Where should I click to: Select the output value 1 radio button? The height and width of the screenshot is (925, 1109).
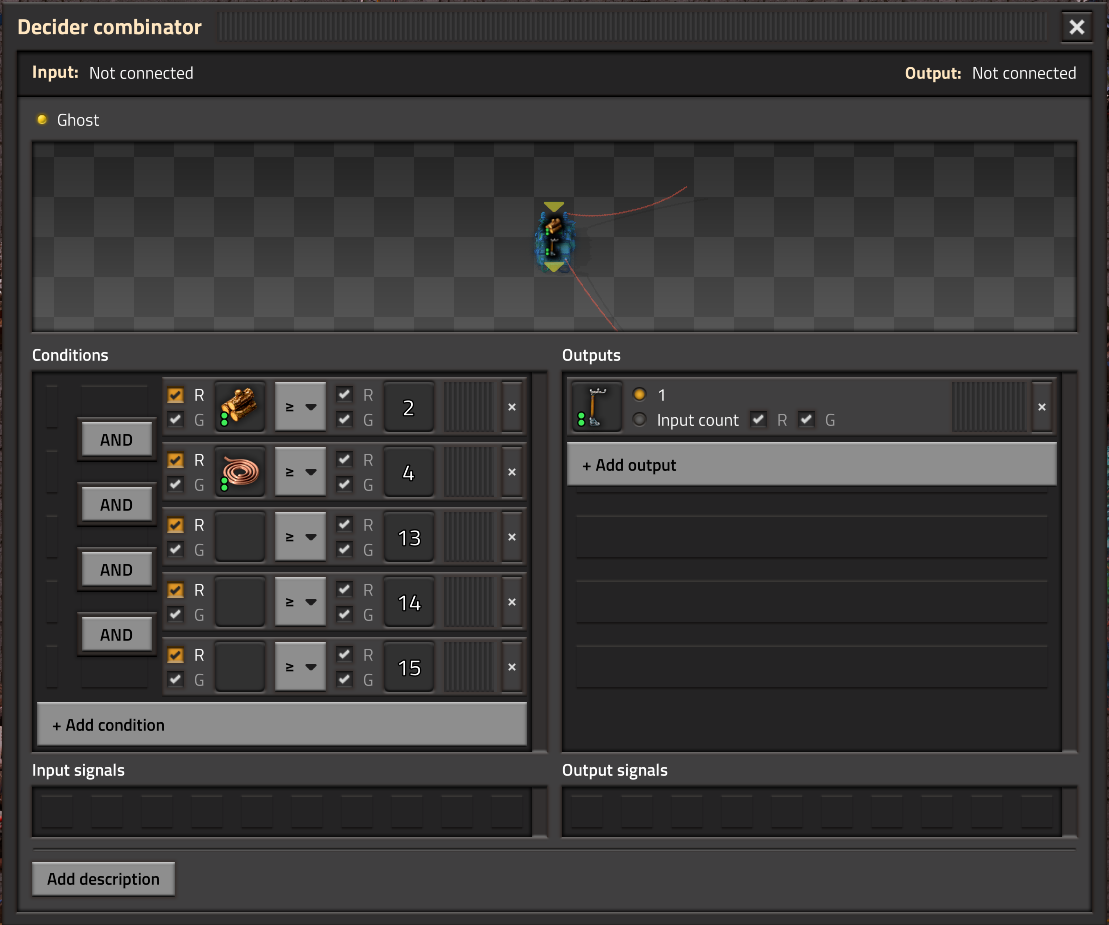640,395
